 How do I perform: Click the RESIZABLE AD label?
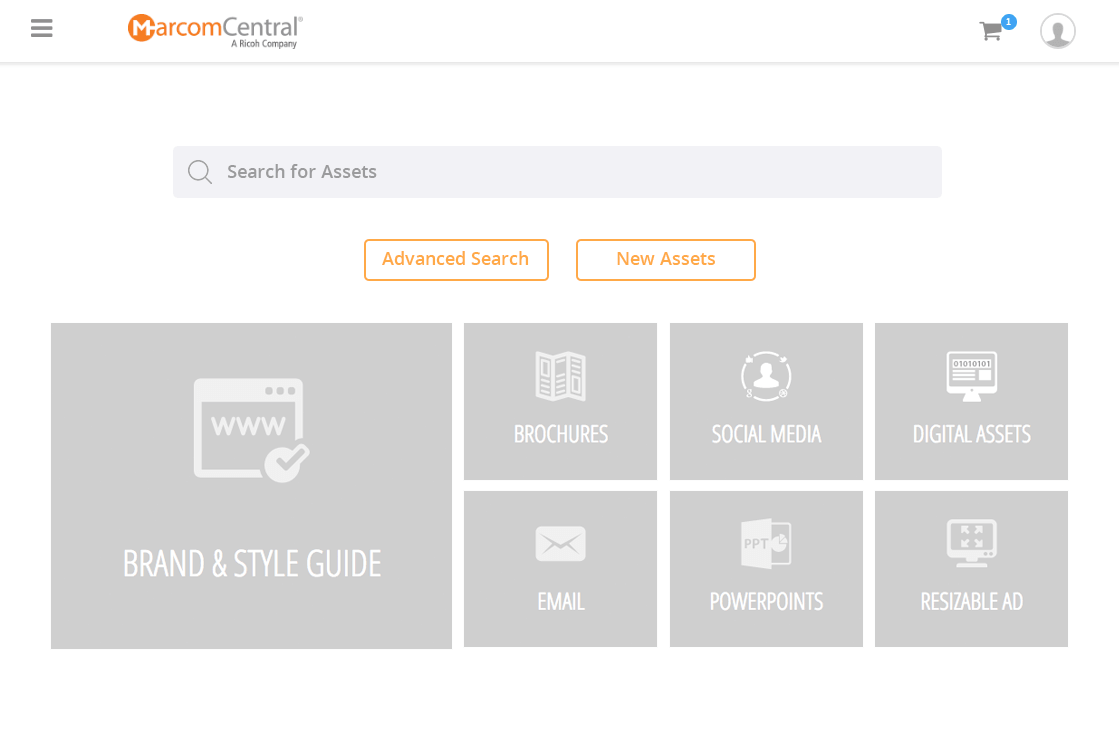(x=971, y=602)
